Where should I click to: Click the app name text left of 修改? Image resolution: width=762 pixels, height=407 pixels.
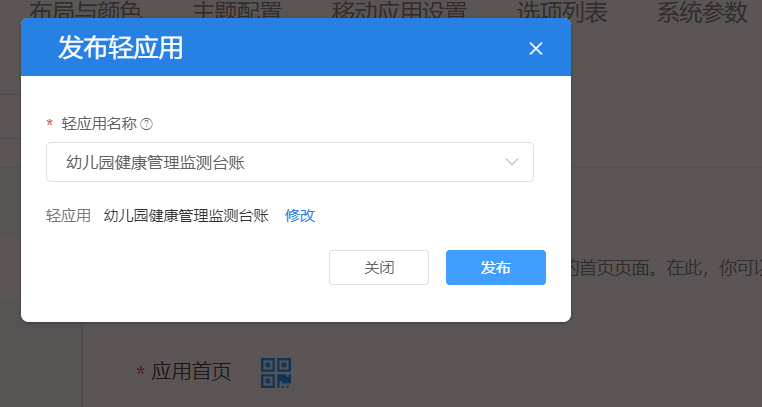[186, 216]
